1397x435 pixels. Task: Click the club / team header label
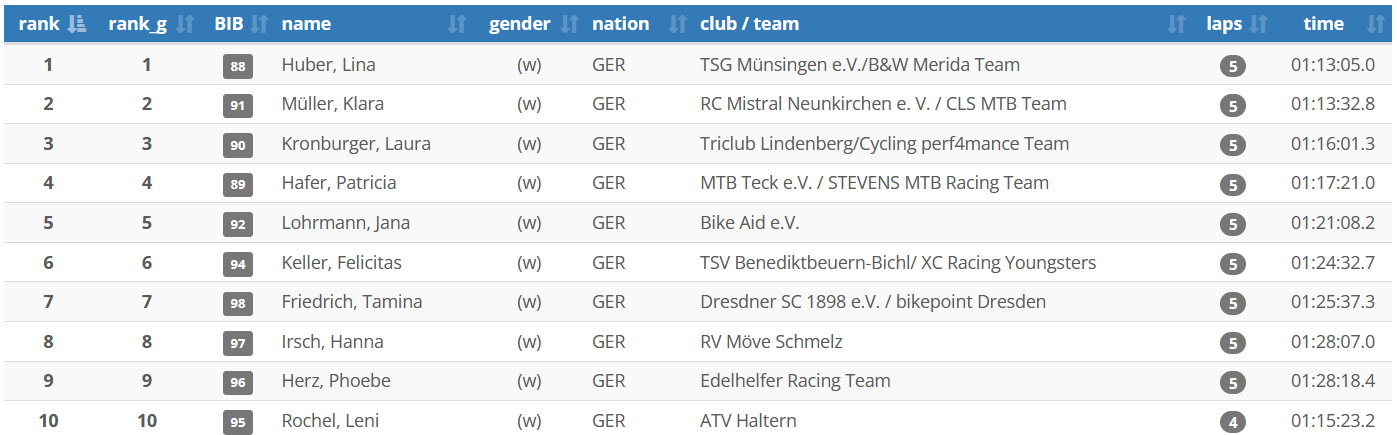749,24
